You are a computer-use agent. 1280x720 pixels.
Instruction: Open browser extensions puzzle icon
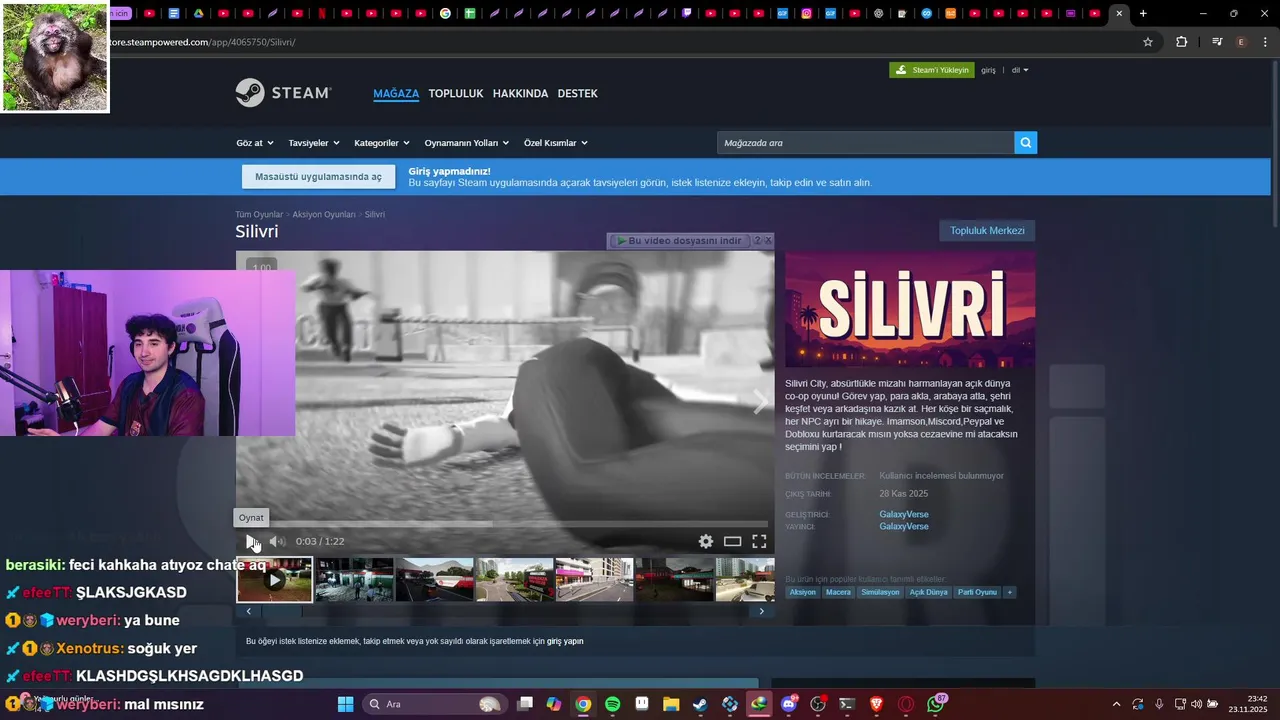1181,42
